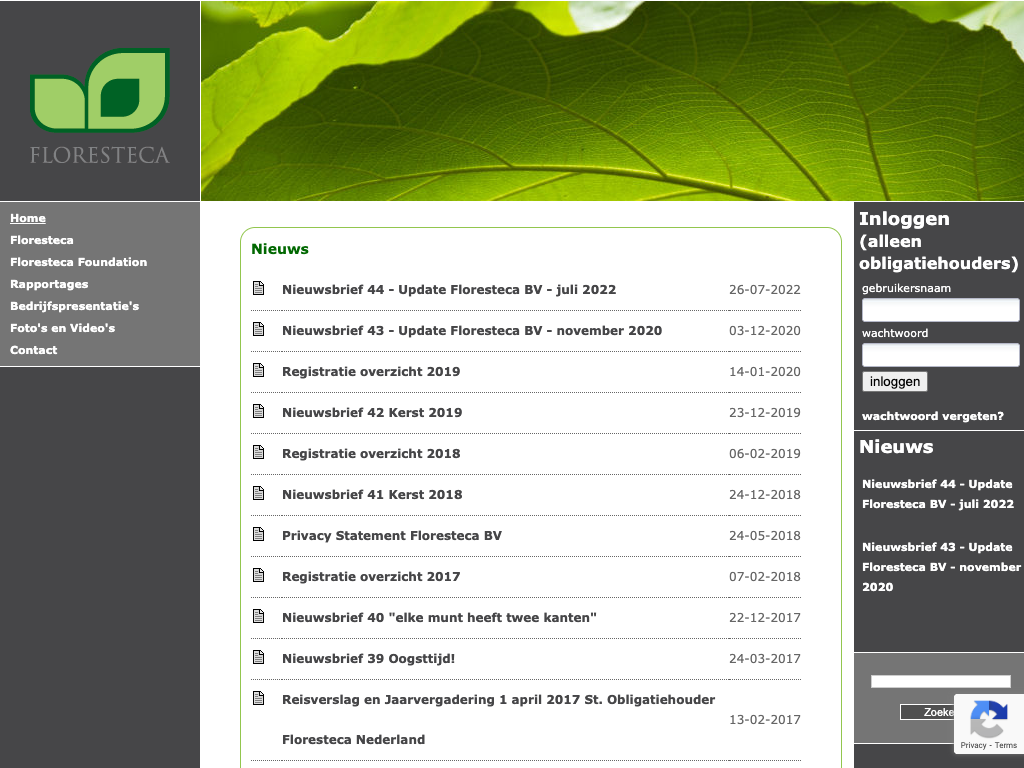Click the reCAPTCHA badge icon
Viewport: 1024px width, 768px height.
[x=988, y=720]
